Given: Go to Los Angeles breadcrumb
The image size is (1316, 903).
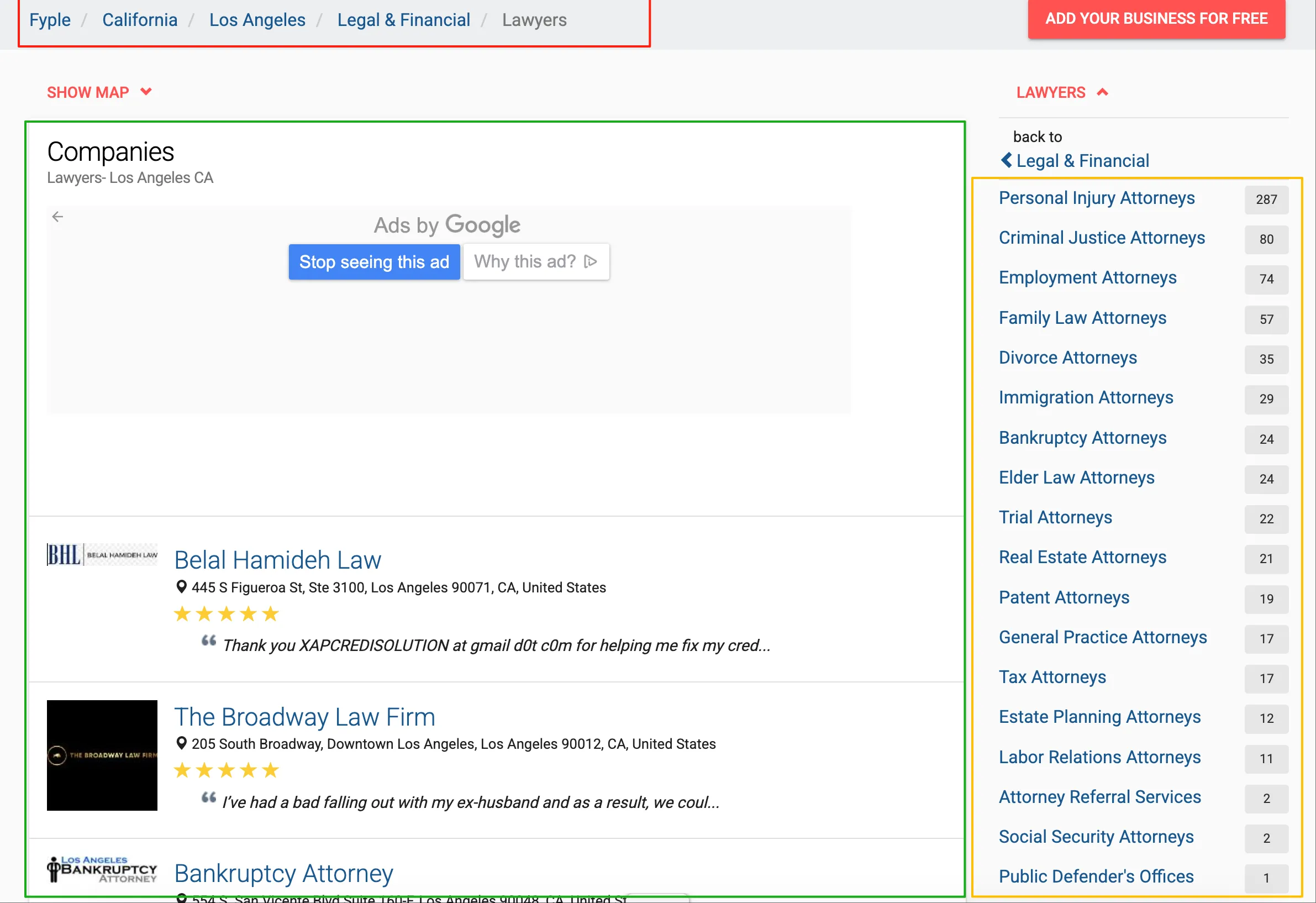Looking at the screenshot, I should pyautogui.click(x=257, y=20).
